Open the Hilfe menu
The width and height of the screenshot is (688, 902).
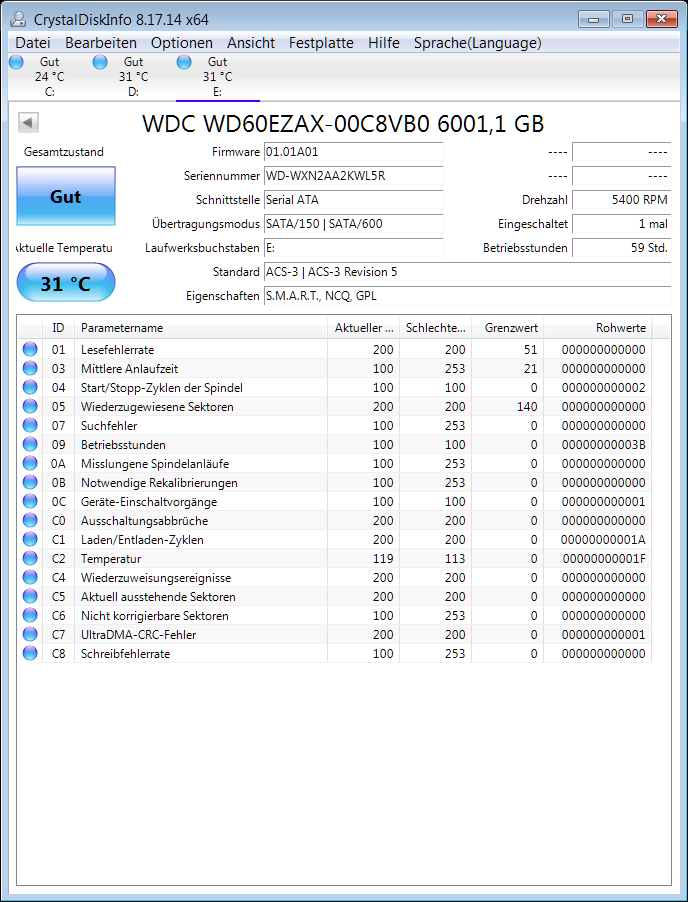[384, 43]
